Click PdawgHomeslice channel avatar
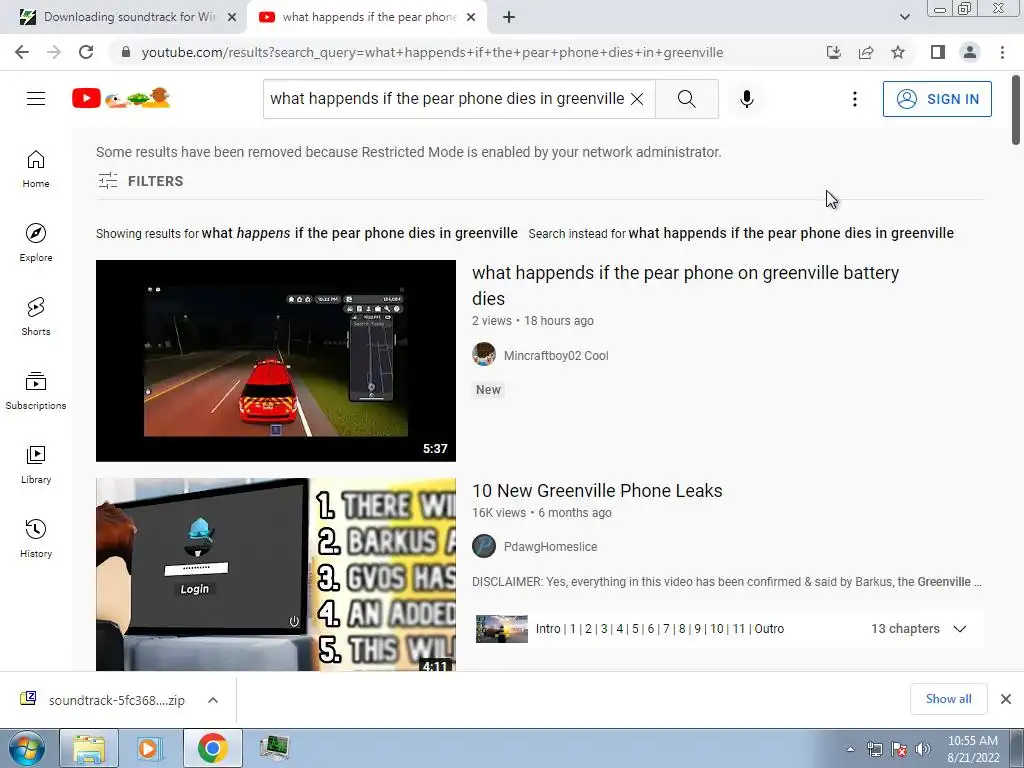1024x768 pixels. (x=484, y=546)
